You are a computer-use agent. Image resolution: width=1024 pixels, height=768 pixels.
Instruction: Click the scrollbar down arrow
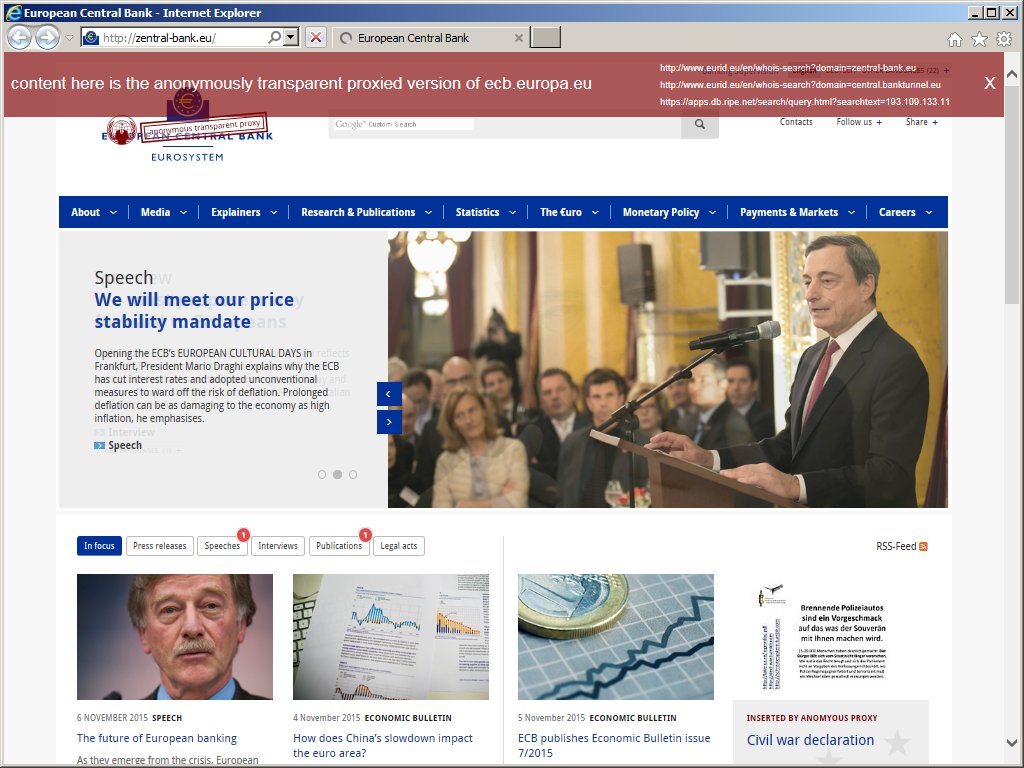[x=1012, y=743]
